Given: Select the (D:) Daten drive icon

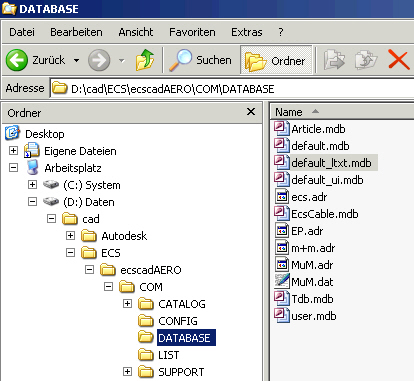Looking at the screenshot, I should tap(51, 201).
